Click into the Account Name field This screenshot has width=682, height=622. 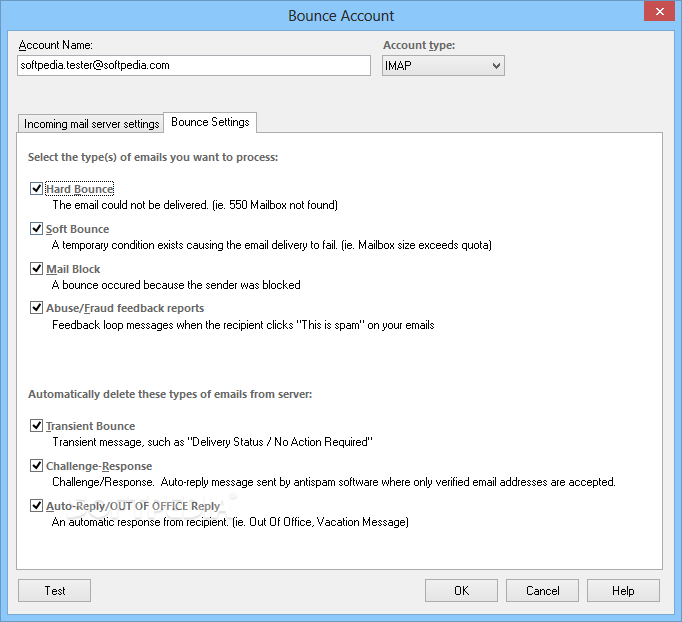coord(194,66)
